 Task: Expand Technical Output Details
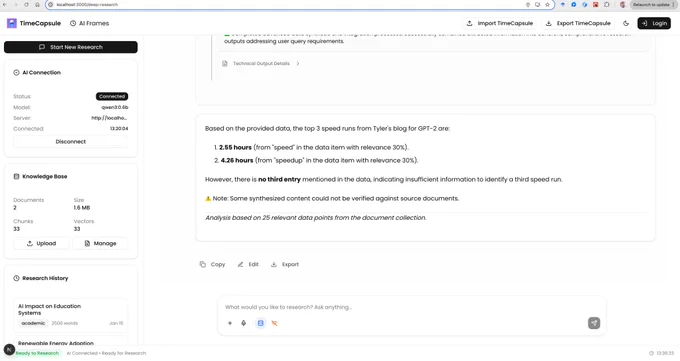point(261,63)
